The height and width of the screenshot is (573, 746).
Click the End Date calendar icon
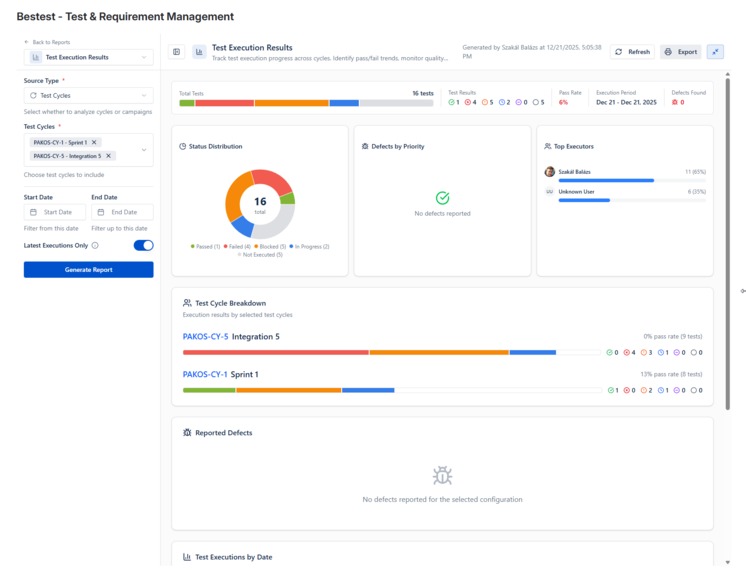101,212
